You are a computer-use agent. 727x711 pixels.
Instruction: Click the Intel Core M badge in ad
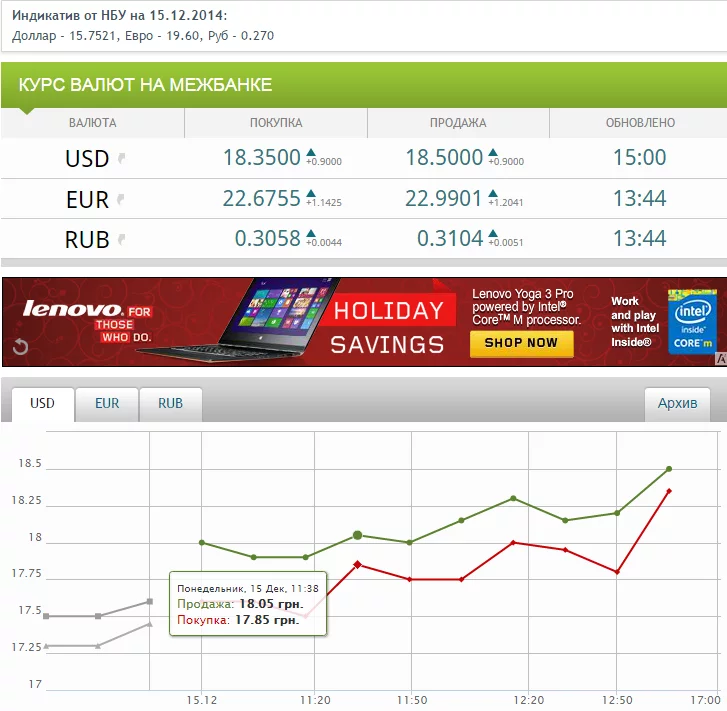coord(692,321)
